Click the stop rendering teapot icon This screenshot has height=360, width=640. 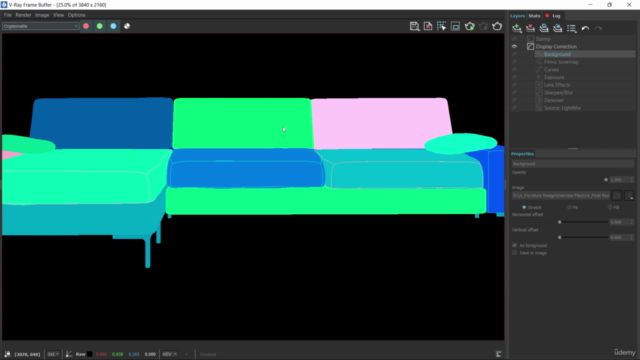click(x=484, y=26)
